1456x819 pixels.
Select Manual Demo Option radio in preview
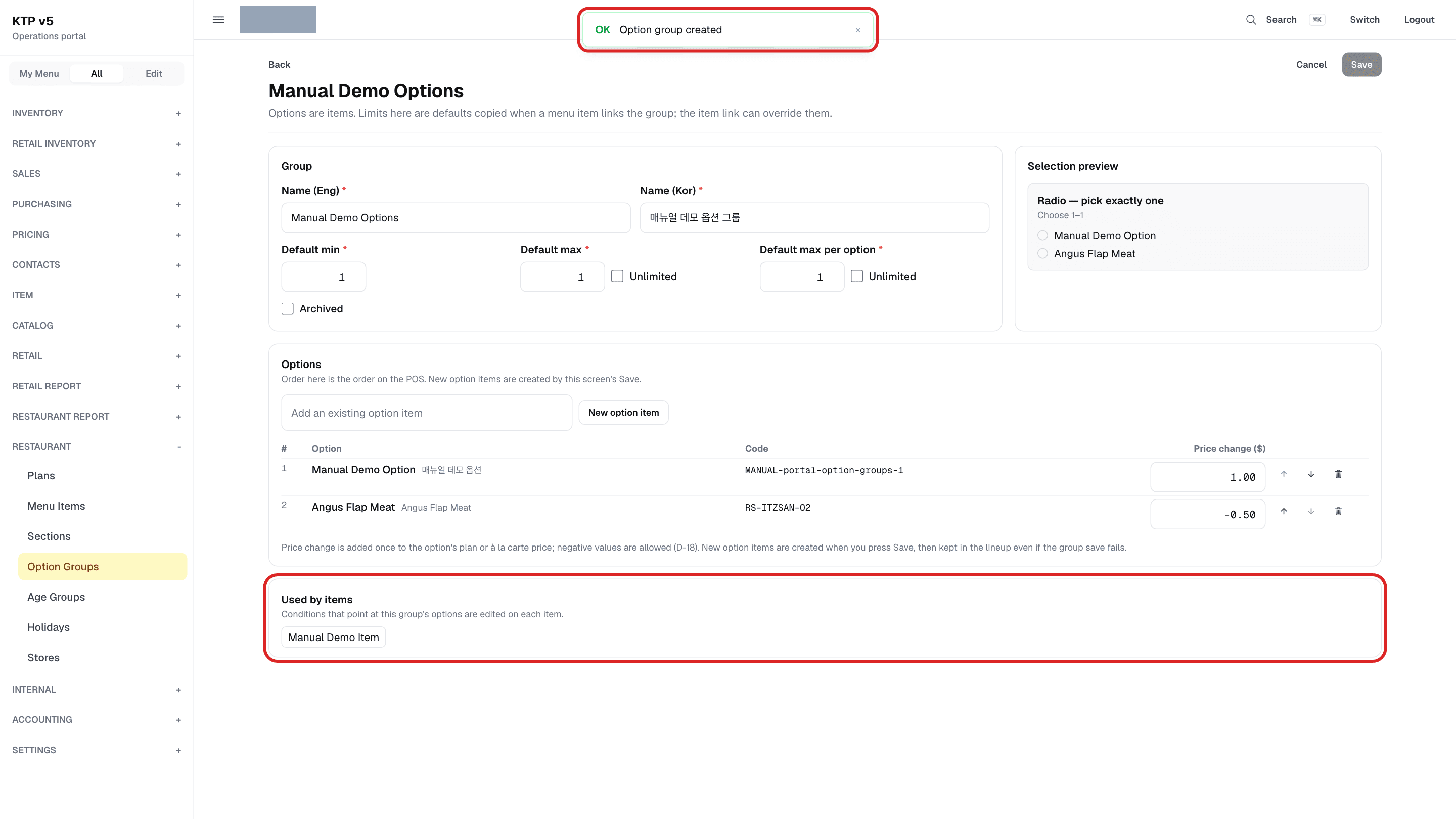[1042, 235]
